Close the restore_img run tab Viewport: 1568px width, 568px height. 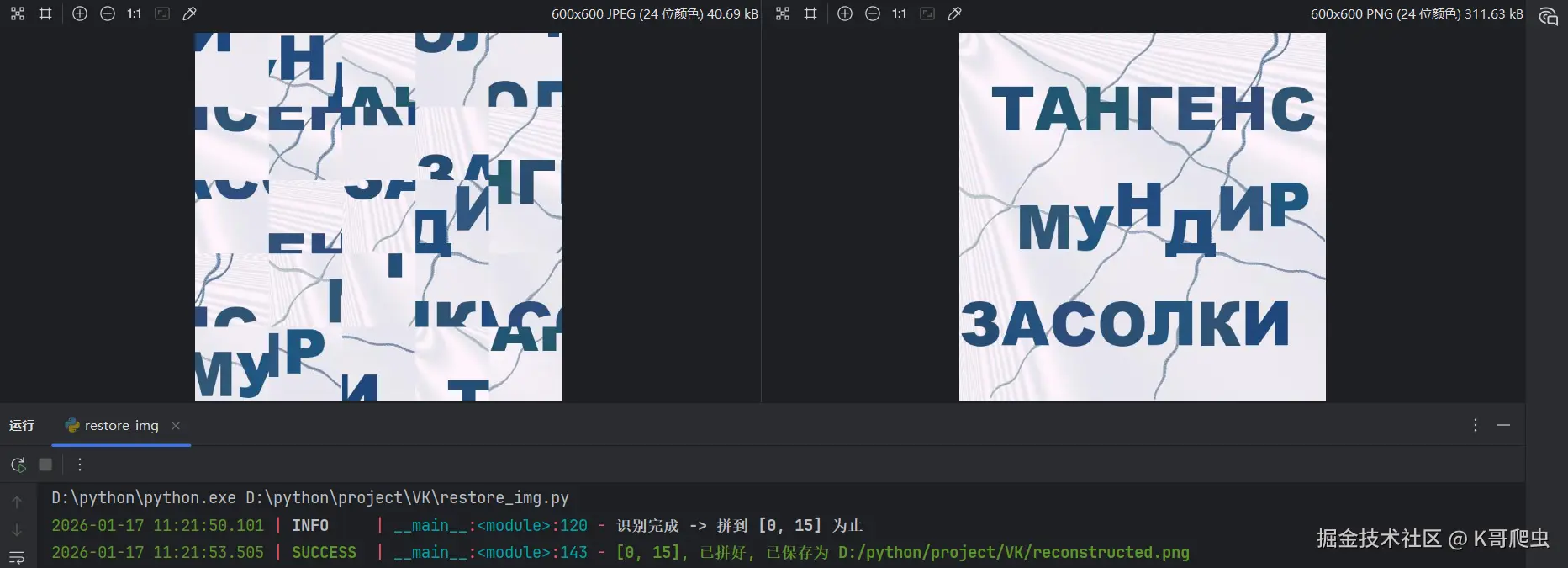point(176,426)
